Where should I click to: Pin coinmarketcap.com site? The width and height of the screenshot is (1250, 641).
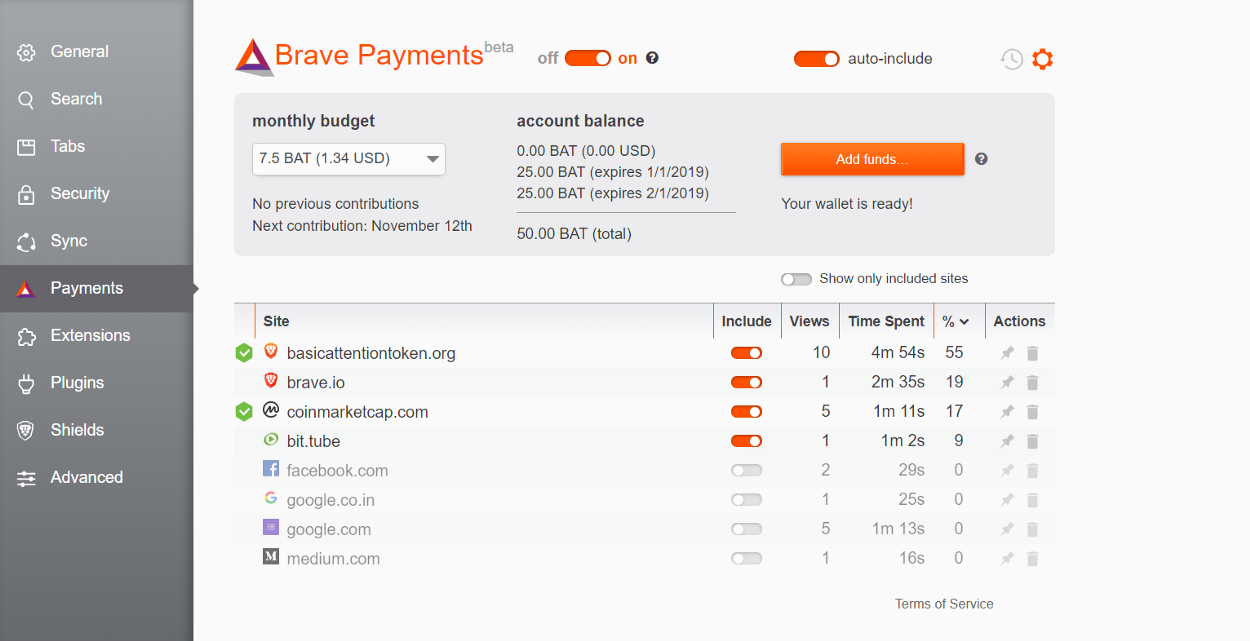(x=1008, y=412)
